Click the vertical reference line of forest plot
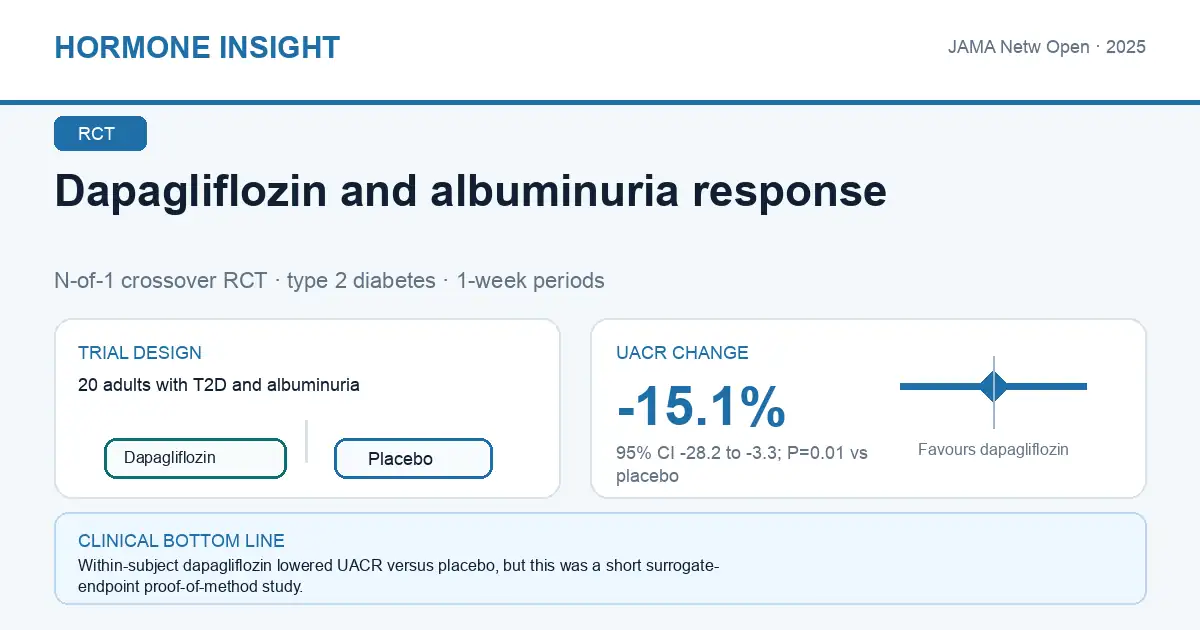 click(994, 392)
